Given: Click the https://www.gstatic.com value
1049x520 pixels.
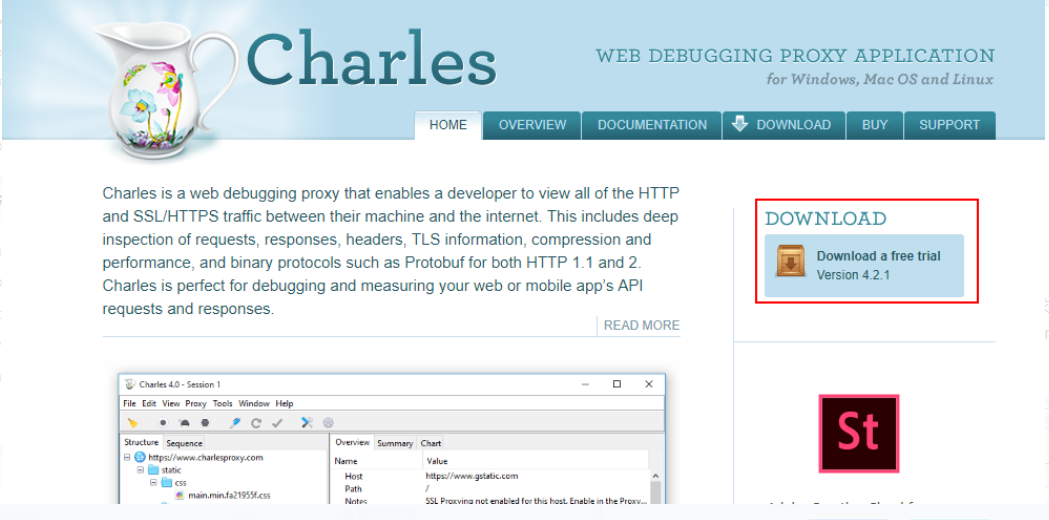Looking at the screenshot, I should click(x=472, y=476).
